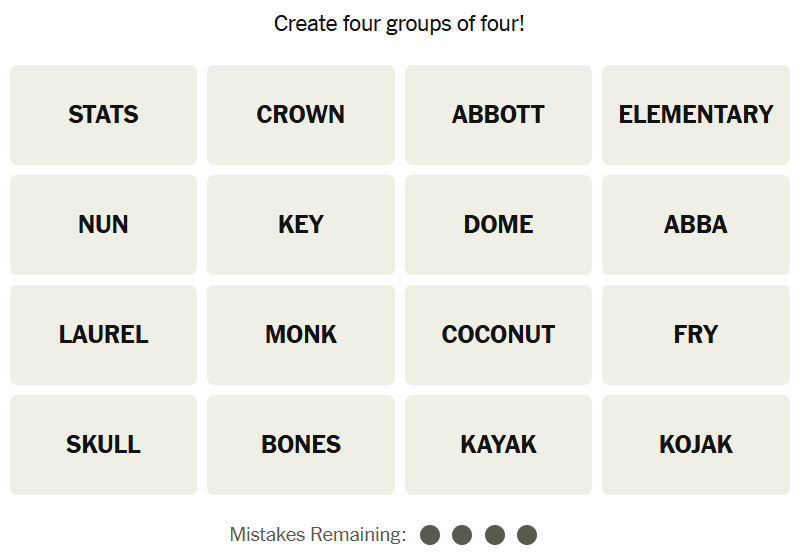The height and width of the screenshot is (558, 804).
Task: Click the "Mistakes Remaining" label
Action: 317,535
